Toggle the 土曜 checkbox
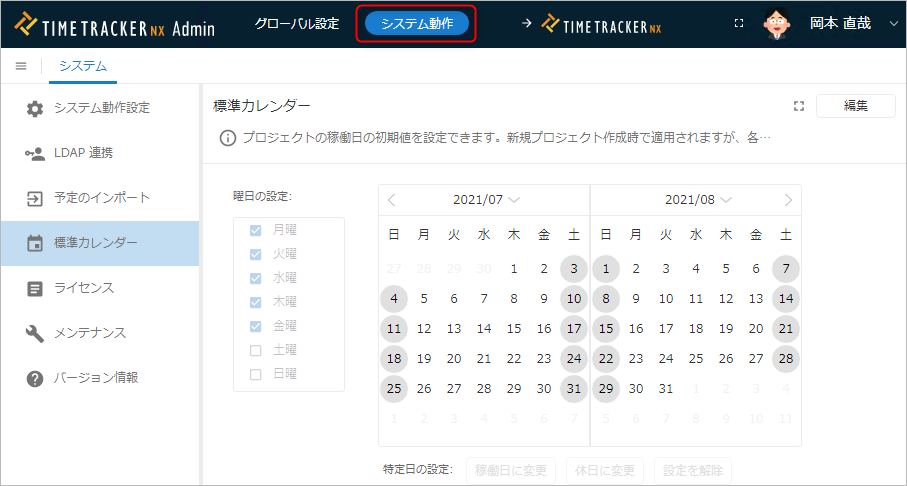This screenshot has height=486, width=907. [256, 350]
